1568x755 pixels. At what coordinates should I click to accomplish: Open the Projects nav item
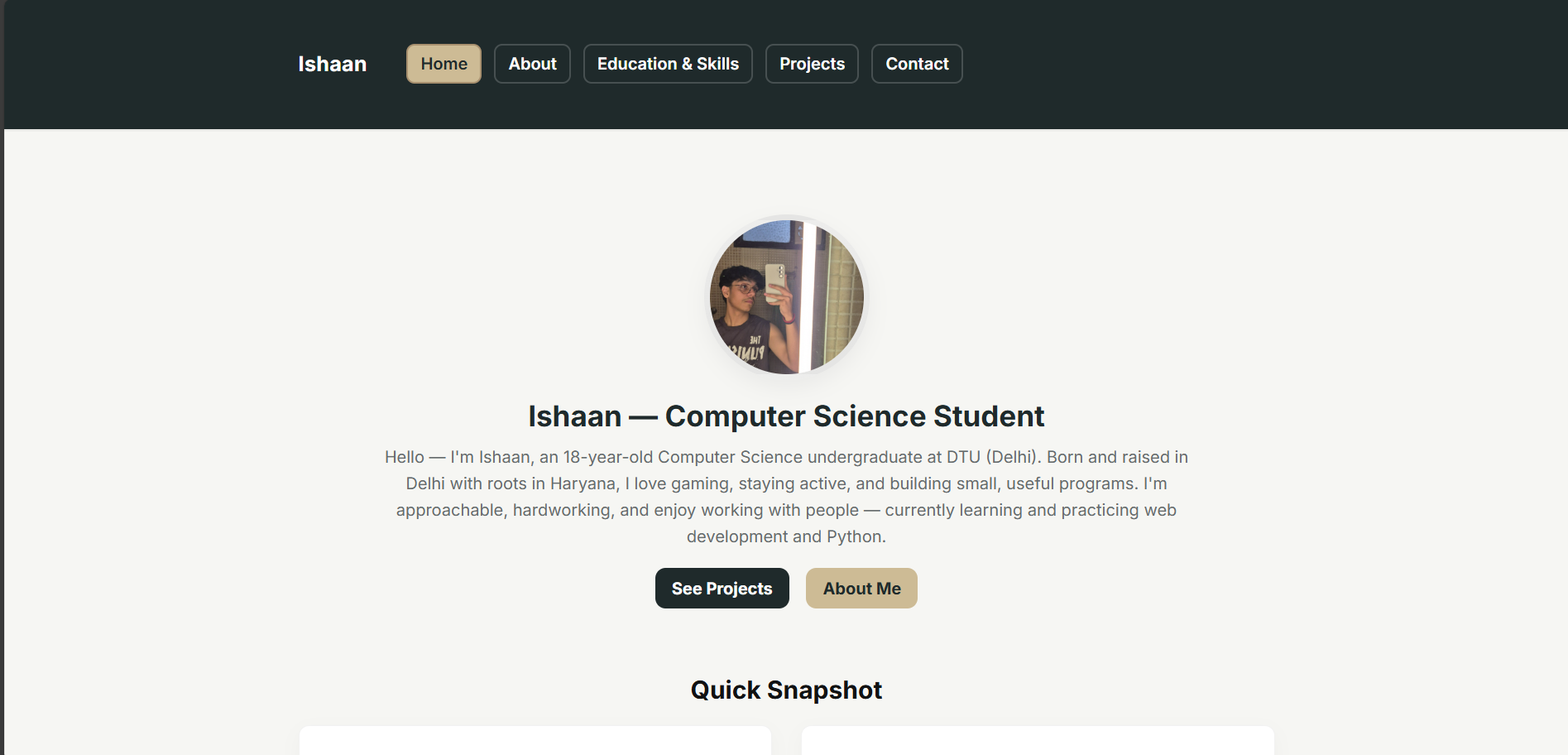812,64
